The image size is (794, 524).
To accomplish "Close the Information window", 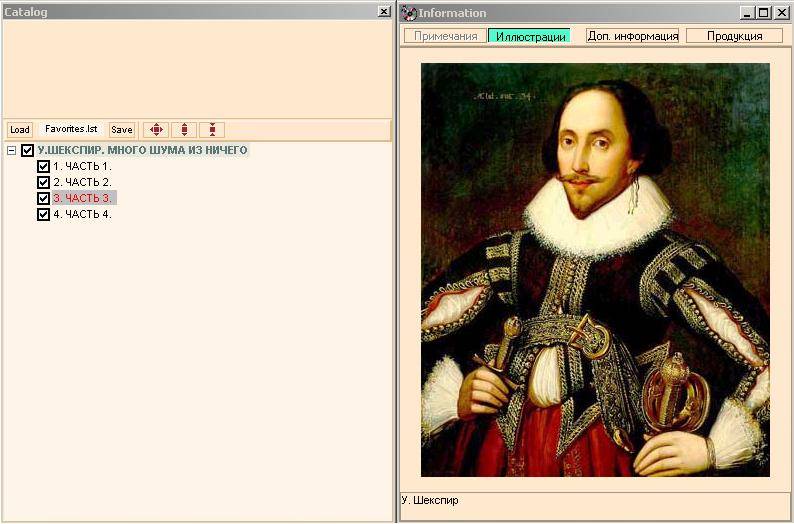I will pyautogui.click(x=781, y=13).
